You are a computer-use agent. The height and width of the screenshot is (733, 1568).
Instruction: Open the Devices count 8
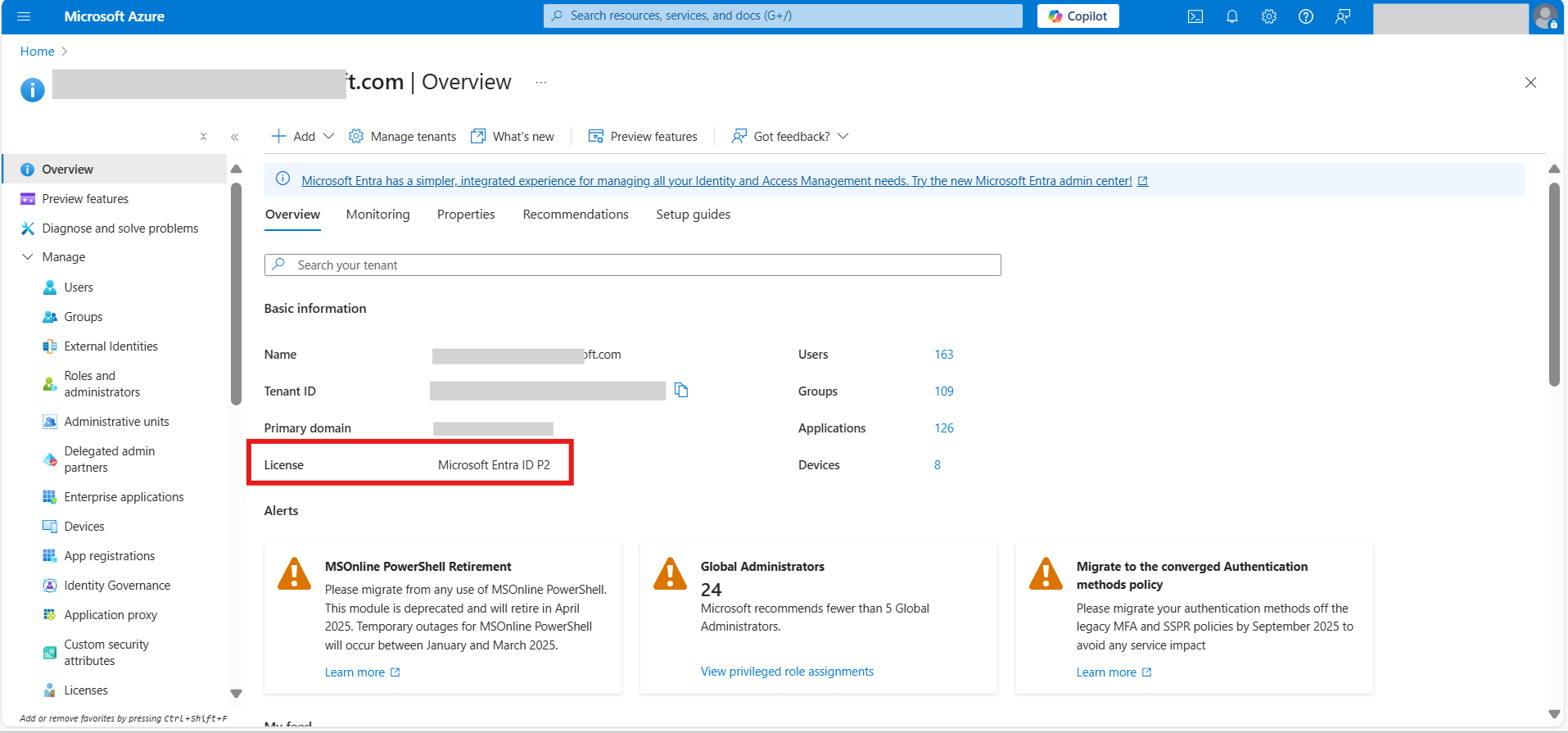click(938, 465)
